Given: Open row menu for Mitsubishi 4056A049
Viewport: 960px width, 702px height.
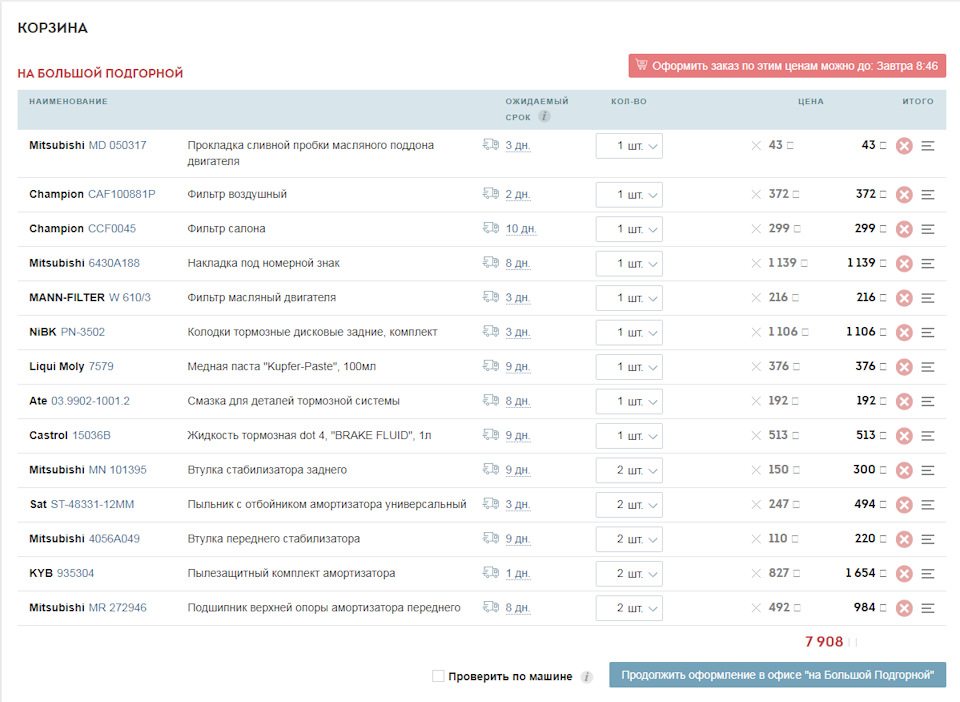Looking at the screenshot, I should [x=928, y=539].
